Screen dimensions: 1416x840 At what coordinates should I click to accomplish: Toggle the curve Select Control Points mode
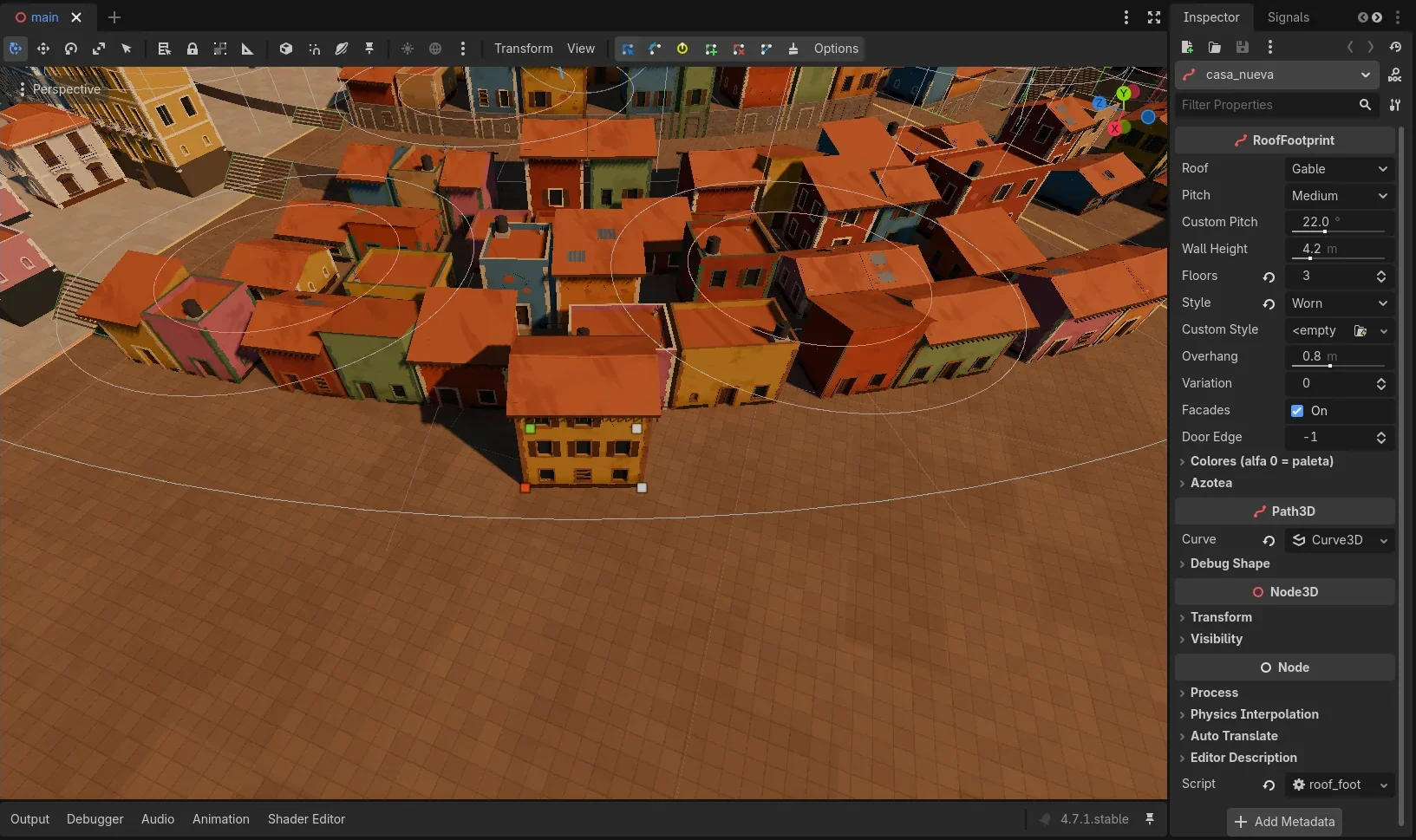656,49
